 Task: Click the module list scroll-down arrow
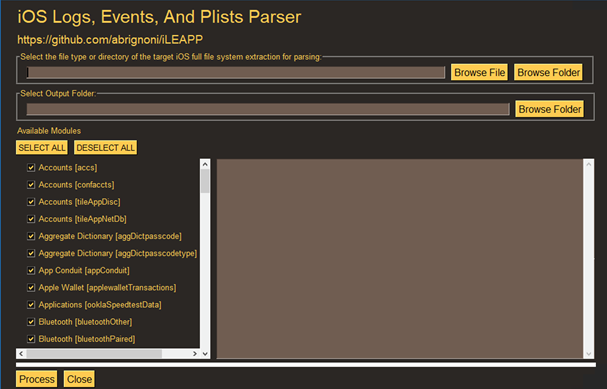pos(205,353)
